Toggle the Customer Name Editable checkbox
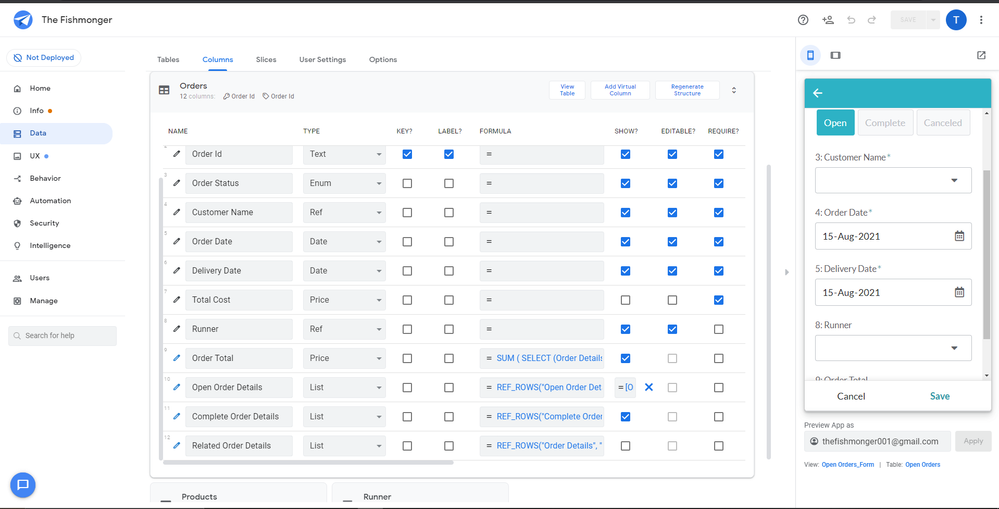 (x=672, y=212)
